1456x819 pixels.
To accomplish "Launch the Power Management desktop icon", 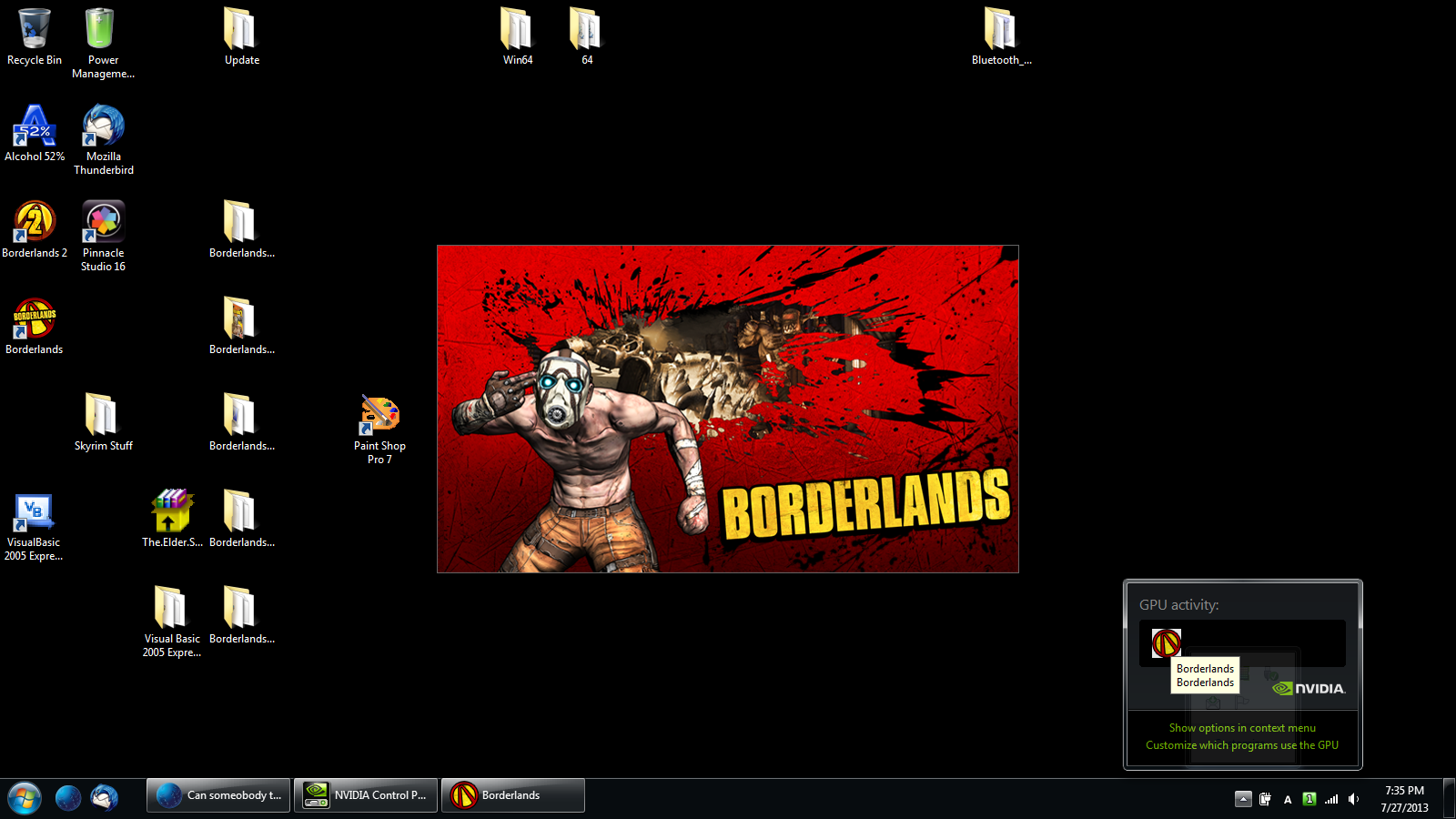I will 103,43.
